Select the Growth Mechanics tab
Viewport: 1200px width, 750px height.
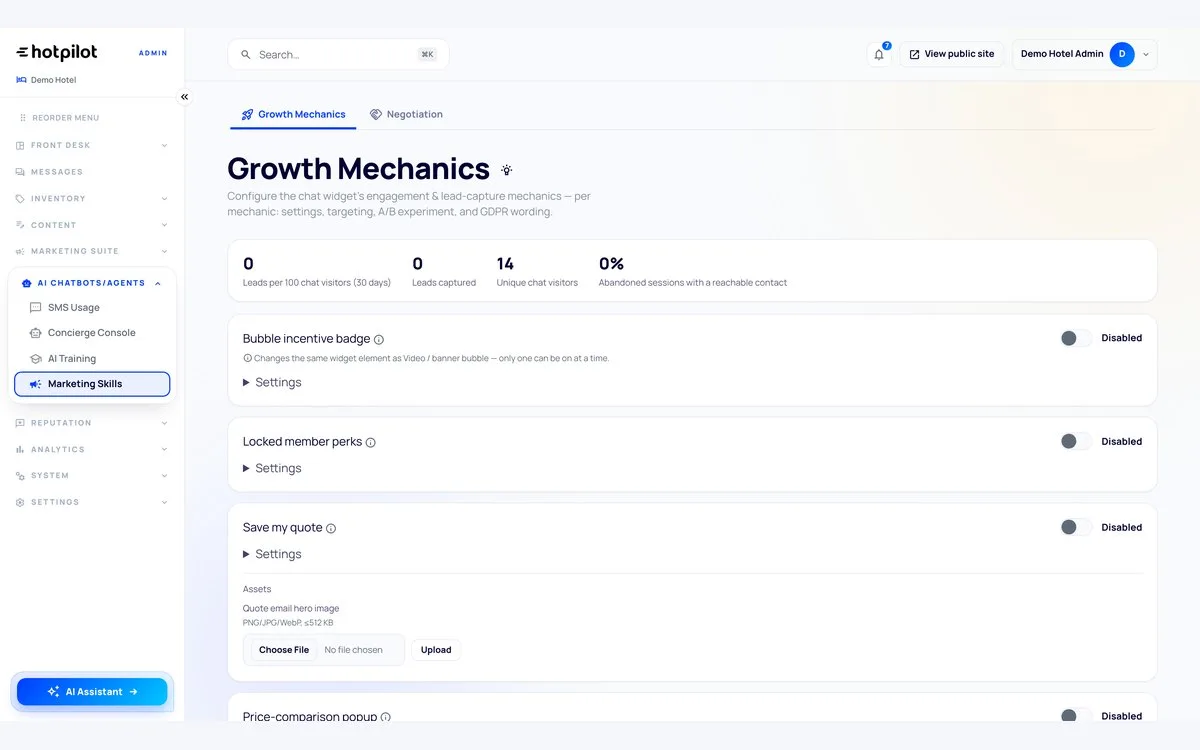pos(293,115)
